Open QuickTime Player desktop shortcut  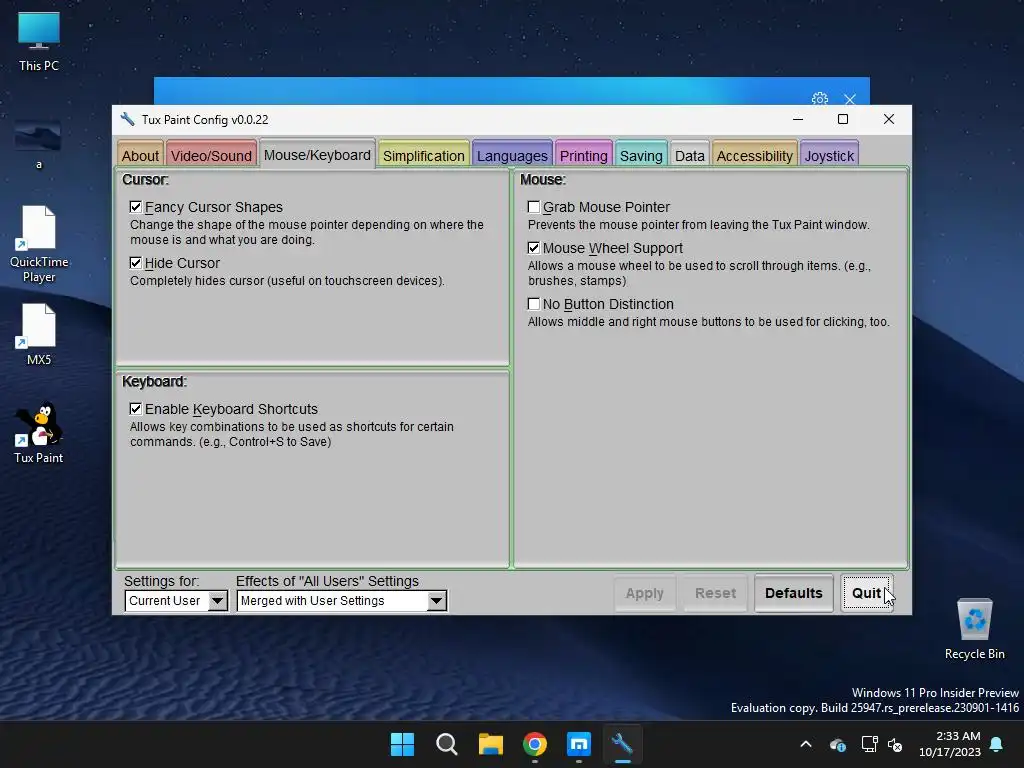[39, 244]
